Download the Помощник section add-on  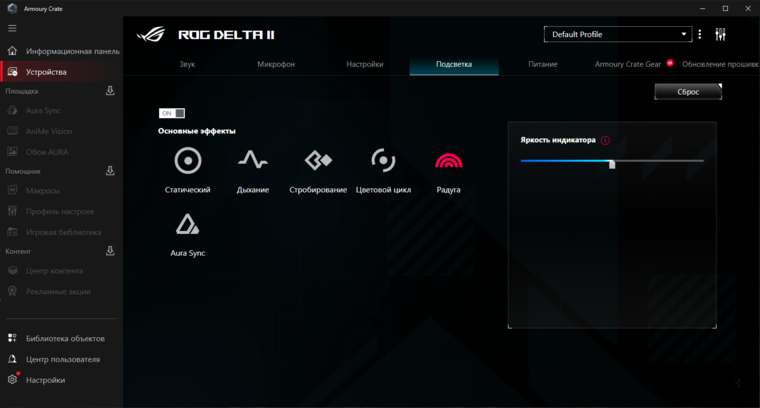110,171
